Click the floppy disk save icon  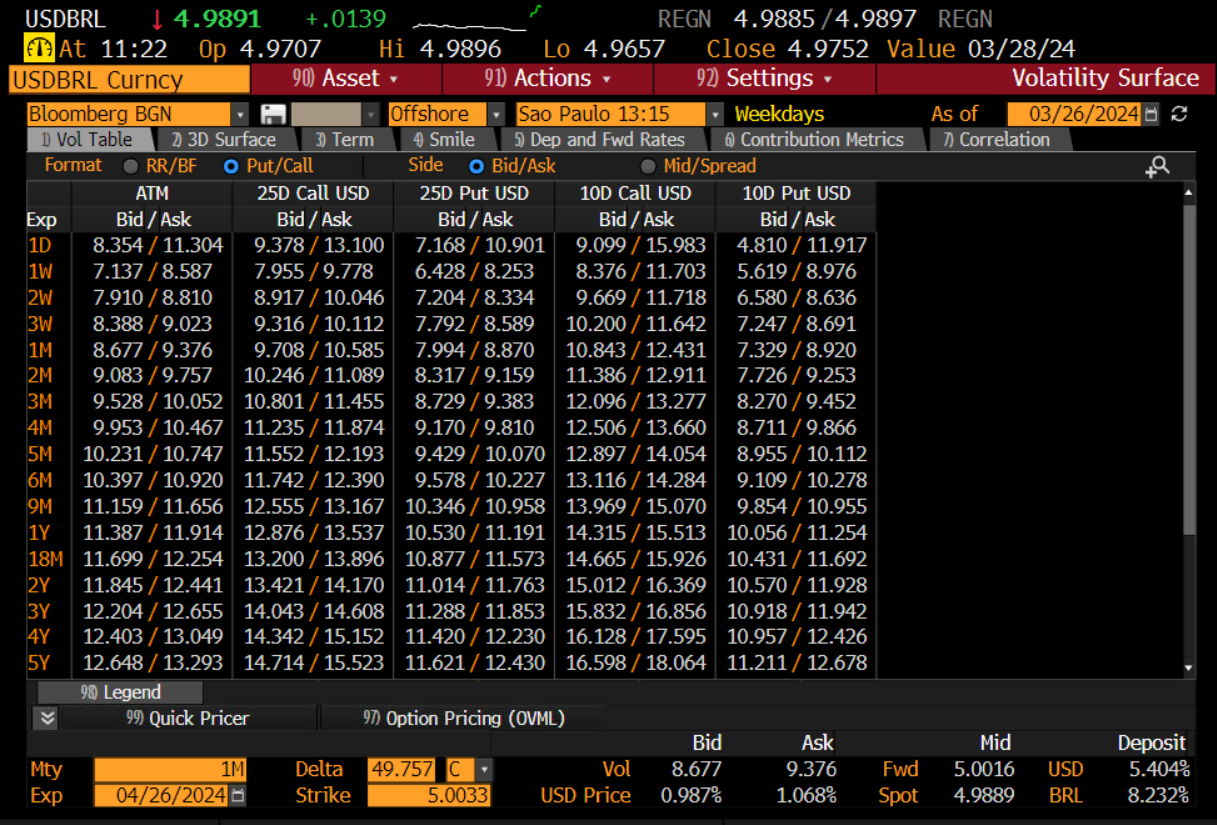tap(273, 115)
